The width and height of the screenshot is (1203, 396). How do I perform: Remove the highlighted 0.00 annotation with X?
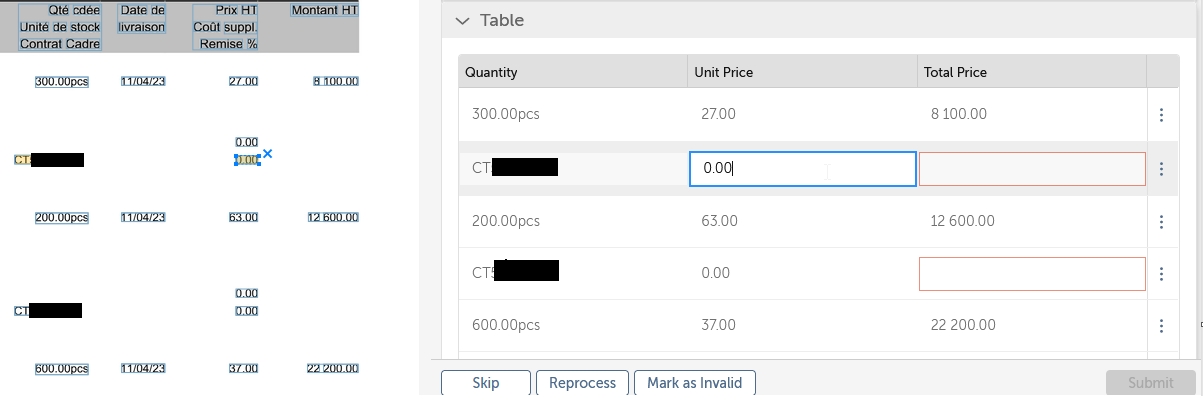(267, 154)
